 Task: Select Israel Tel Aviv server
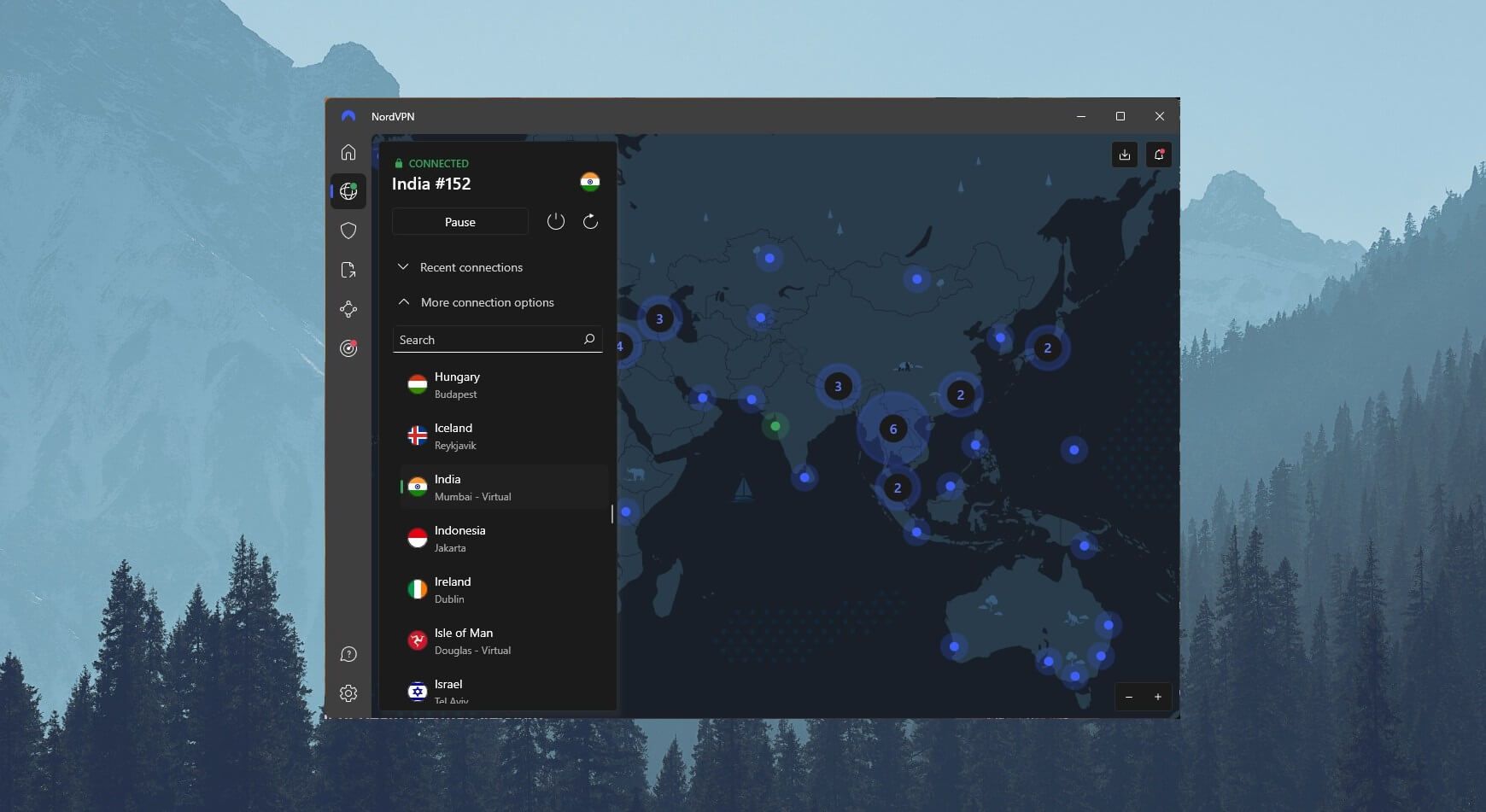click(x=503, y=690)
